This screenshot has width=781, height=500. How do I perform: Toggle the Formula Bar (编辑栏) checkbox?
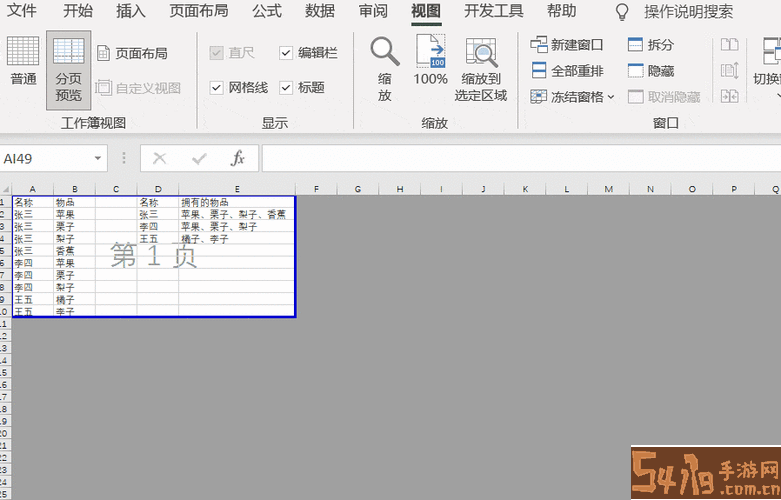tap(286, 53)
